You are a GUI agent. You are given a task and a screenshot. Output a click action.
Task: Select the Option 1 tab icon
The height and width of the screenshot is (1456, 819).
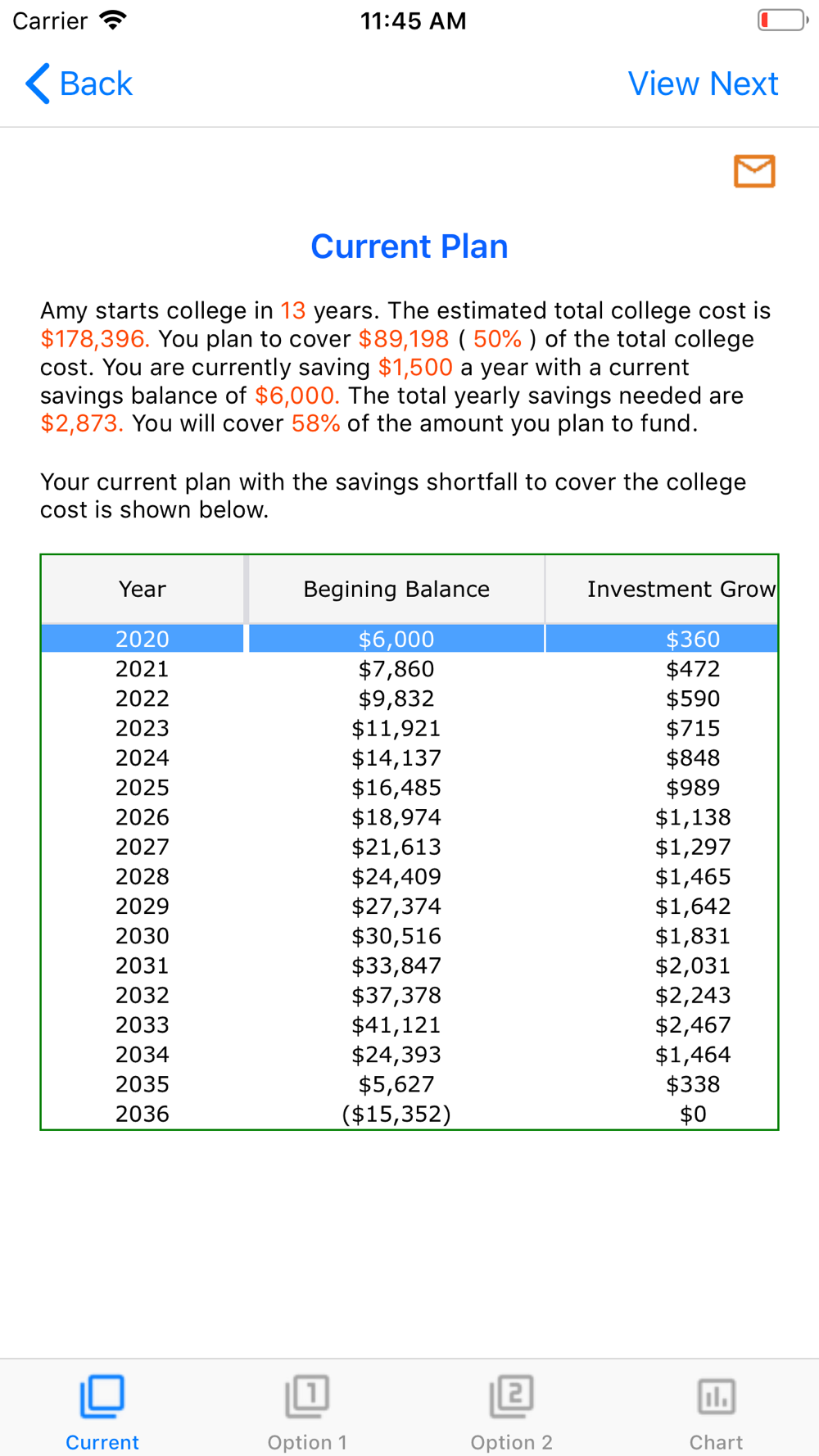tap(307, 1395)
